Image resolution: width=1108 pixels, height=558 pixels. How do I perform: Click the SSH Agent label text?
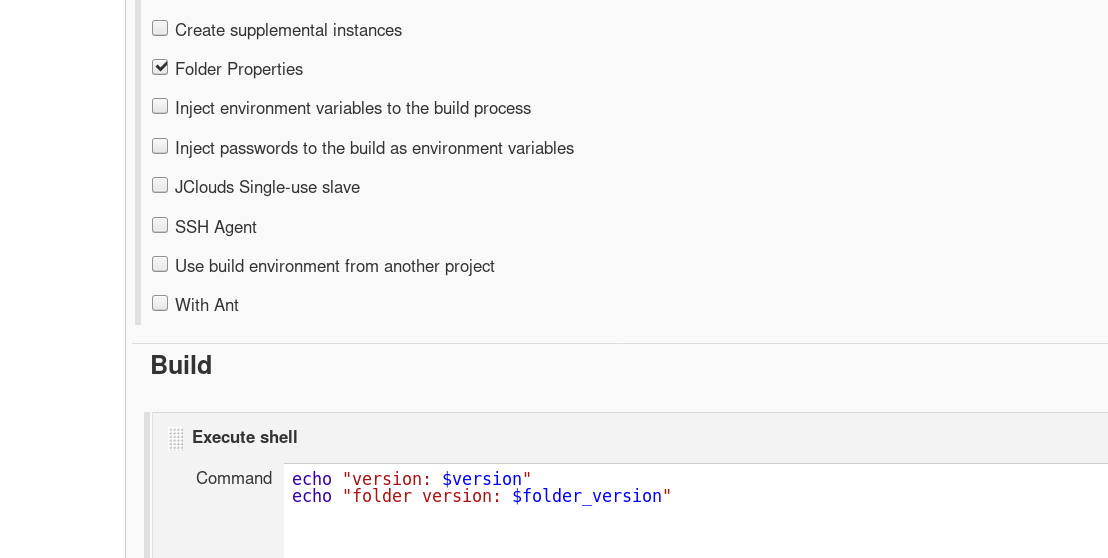(x=216, y=227)
